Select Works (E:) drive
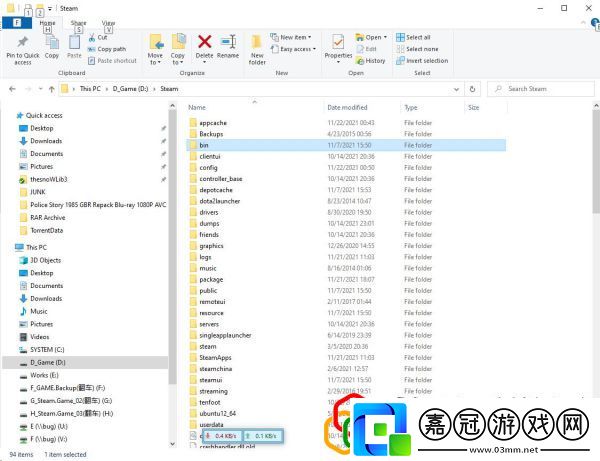 point(44,375)
